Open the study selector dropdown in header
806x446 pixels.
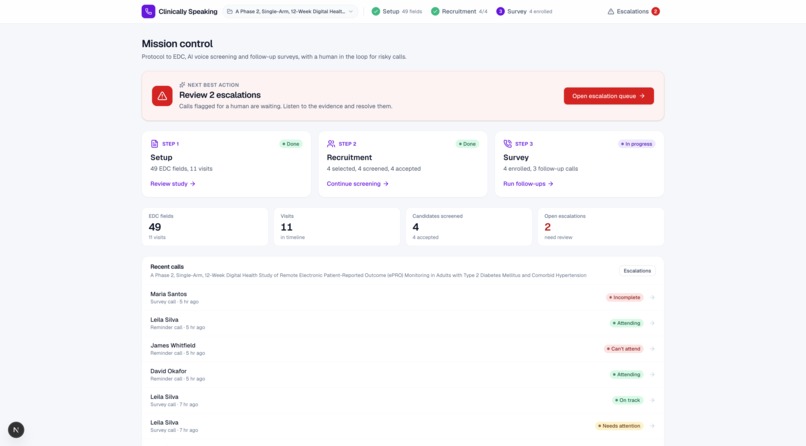[290, 11]
